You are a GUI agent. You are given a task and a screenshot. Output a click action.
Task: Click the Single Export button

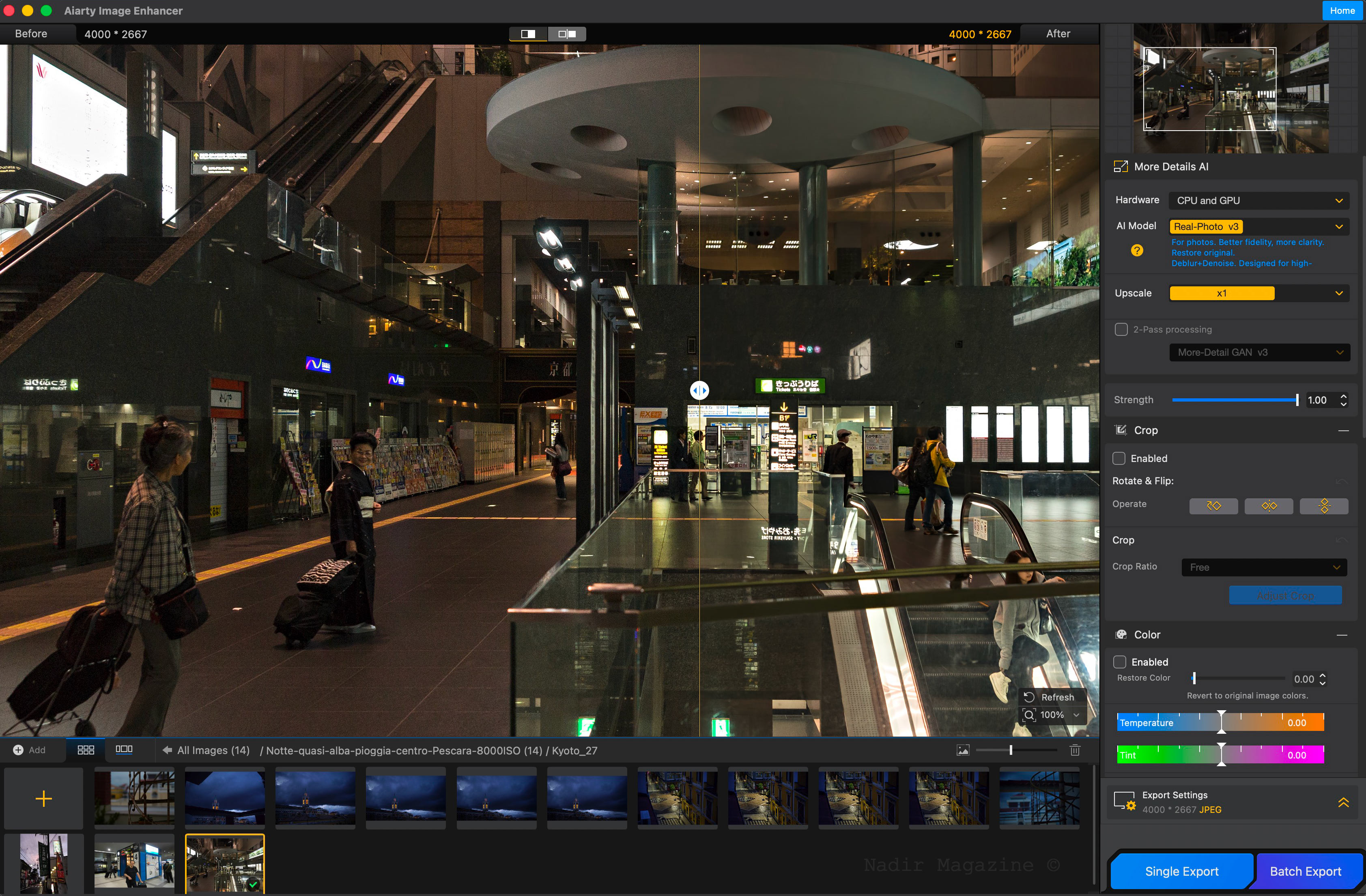point(1181,871)
